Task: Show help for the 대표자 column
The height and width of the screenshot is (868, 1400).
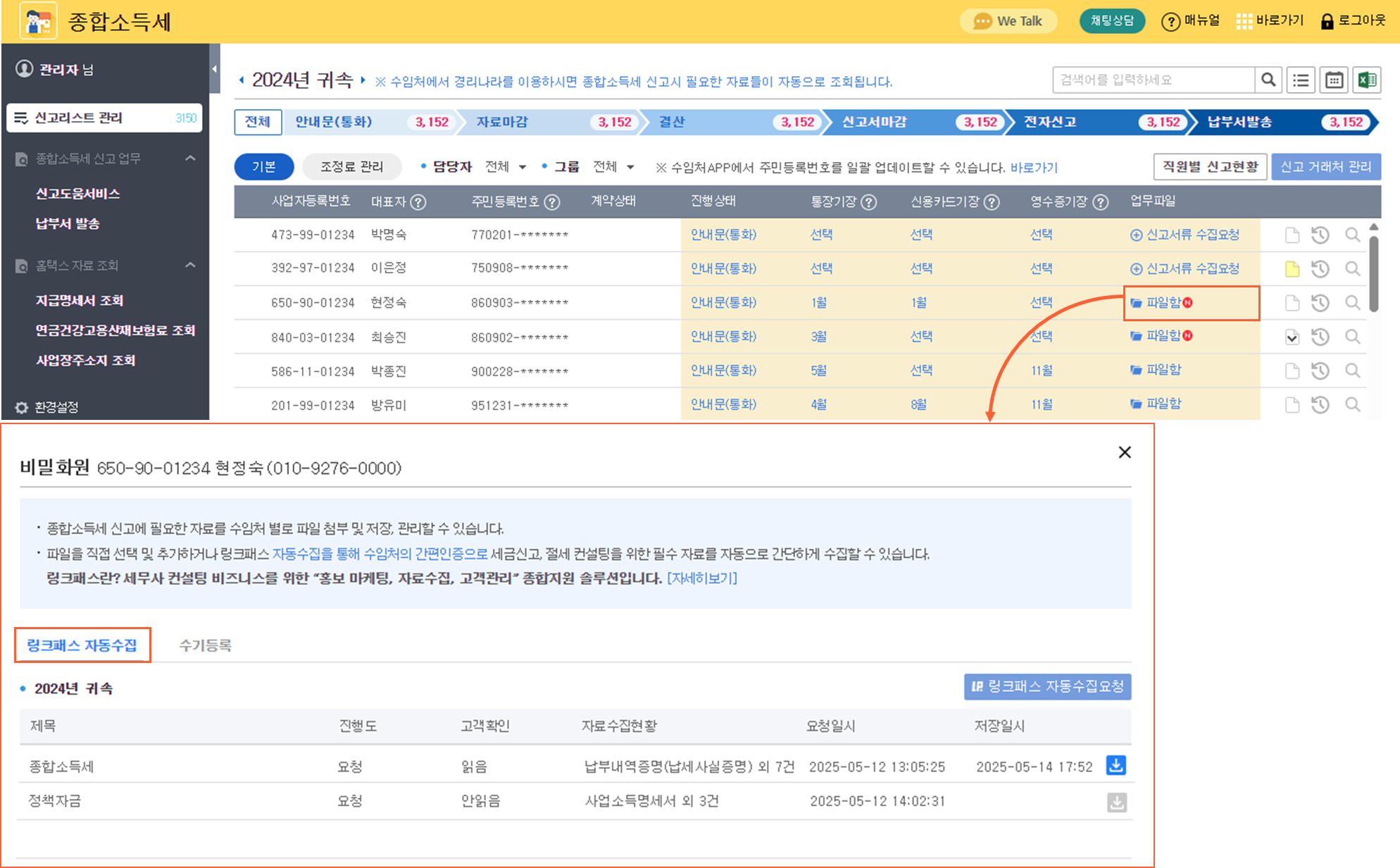Action: pos(418,203)
